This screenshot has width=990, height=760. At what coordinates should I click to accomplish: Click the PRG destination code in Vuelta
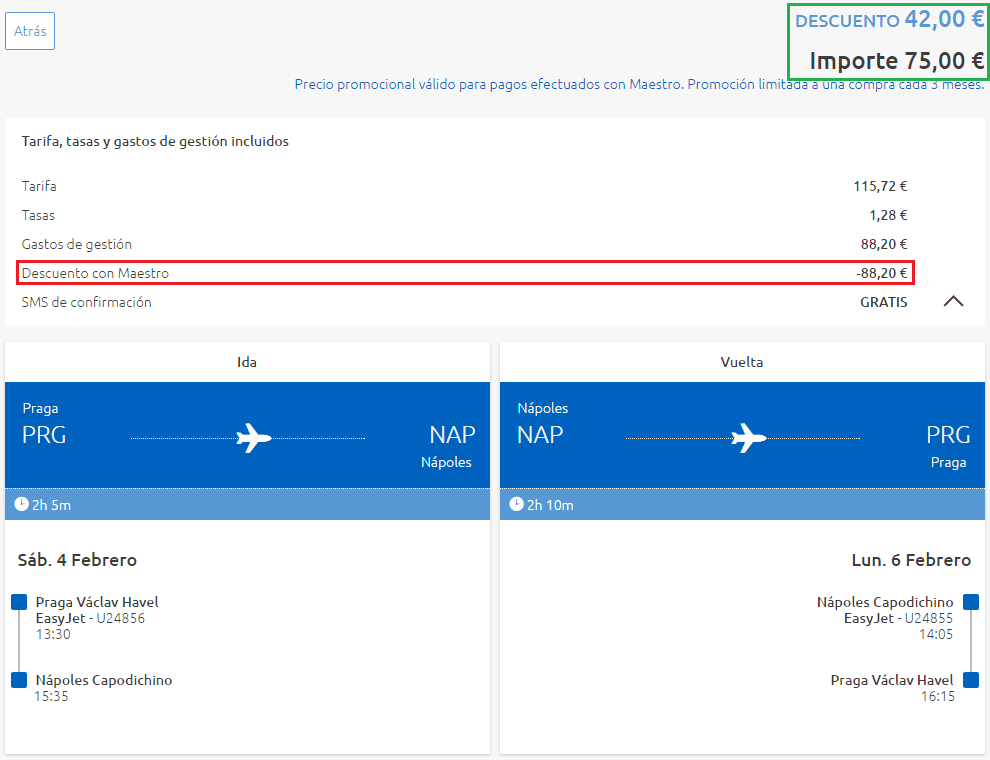tap(948, 435)
